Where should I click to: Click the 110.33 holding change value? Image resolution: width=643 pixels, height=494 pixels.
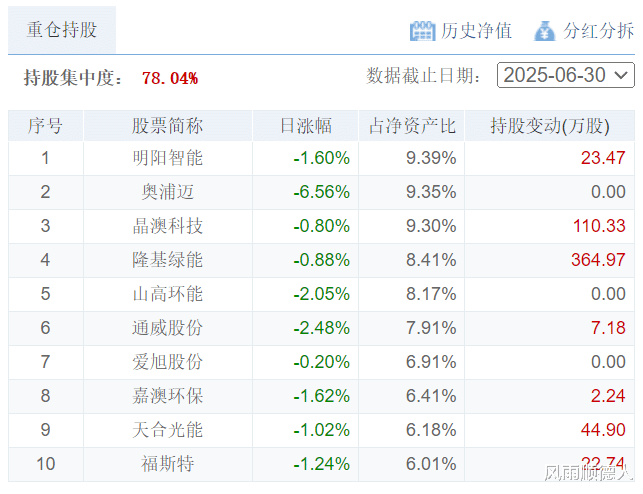tap(599, 226)
